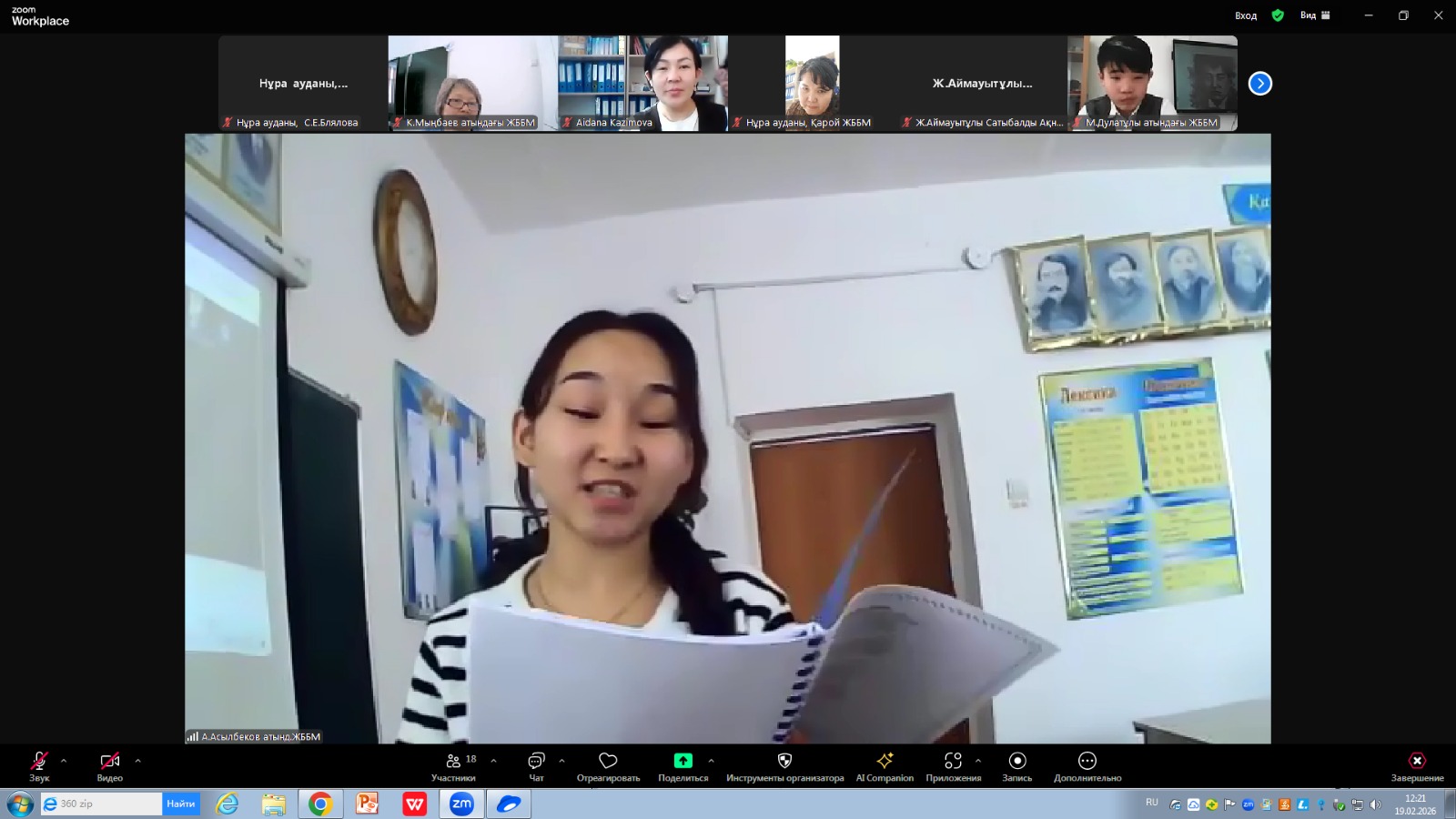The width and height of the screenshot is (1456, 819).
Task: Open the Чат chat panel
Action: tap(536, 764)
